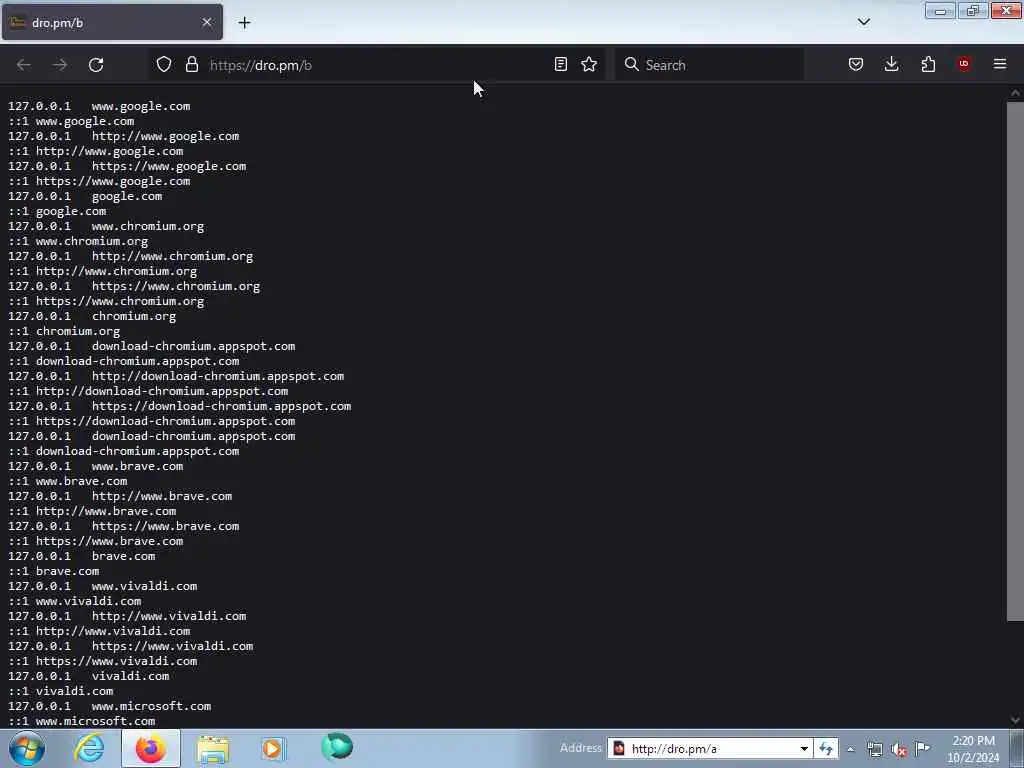Click the line '127.0.0.1 http://www.google.com'
This screenshot has width=1024, height=768.
point(123,136)
